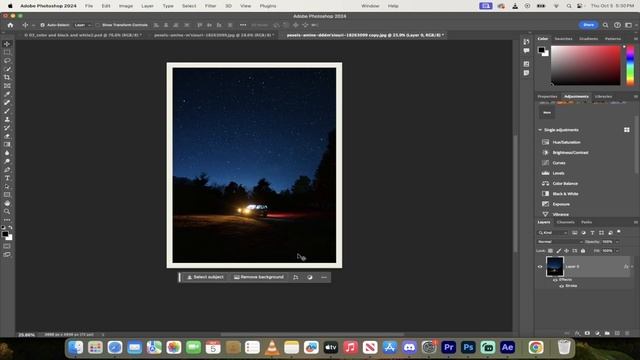Select the Clone Stamp tool
The width and height of the screenshot is (640, 360).
7,120
